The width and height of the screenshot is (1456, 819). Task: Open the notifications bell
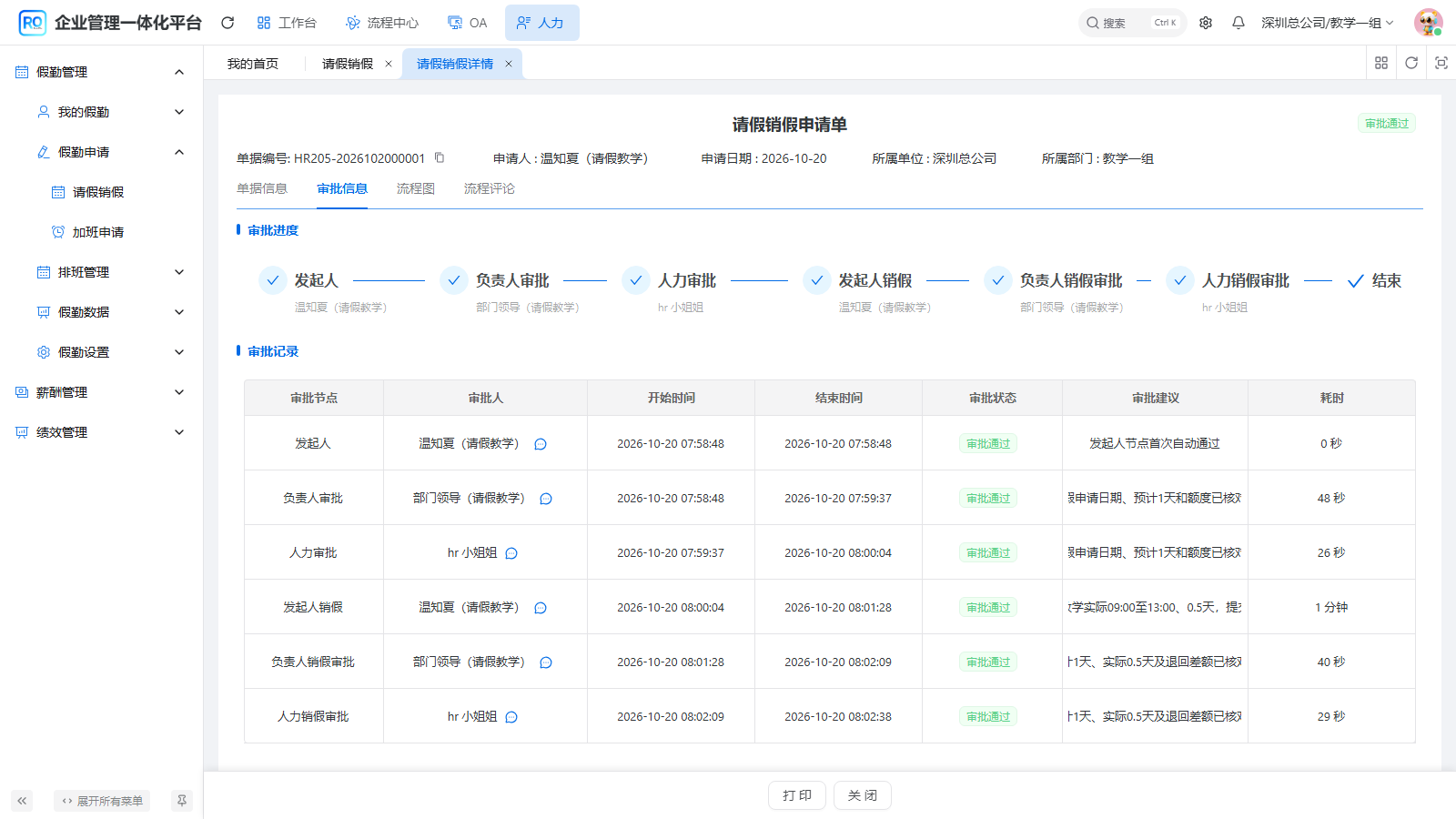tap(1239, 23)
